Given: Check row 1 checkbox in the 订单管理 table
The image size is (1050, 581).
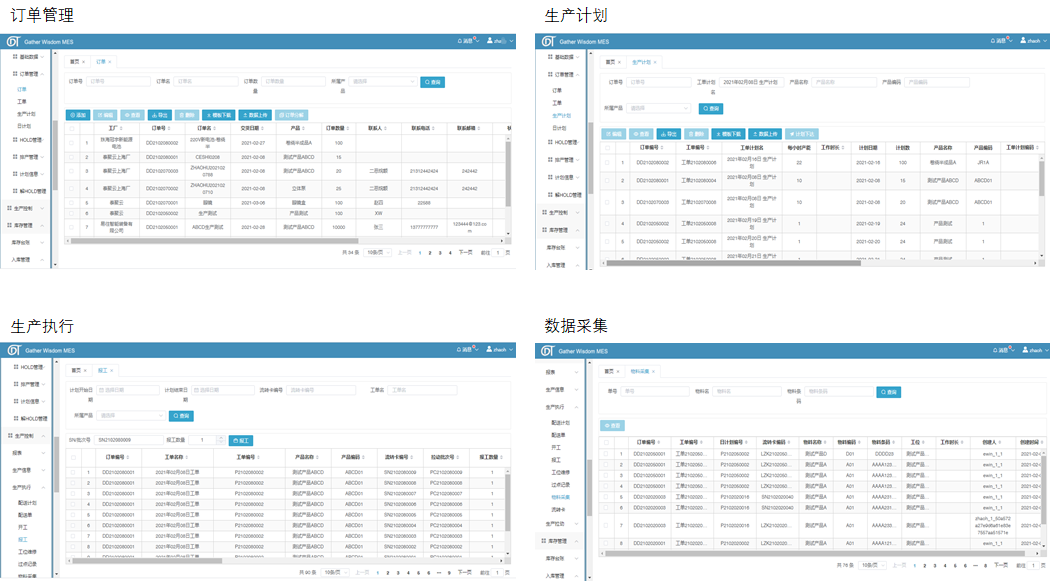Looking at the screenshot, I should [72, 144].
